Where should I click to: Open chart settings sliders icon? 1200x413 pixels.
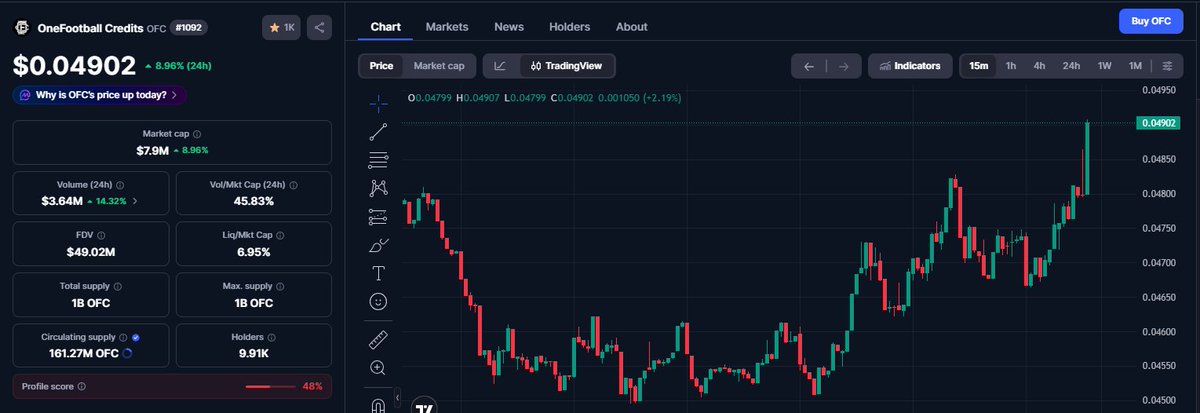click(x=1167, y=66)
